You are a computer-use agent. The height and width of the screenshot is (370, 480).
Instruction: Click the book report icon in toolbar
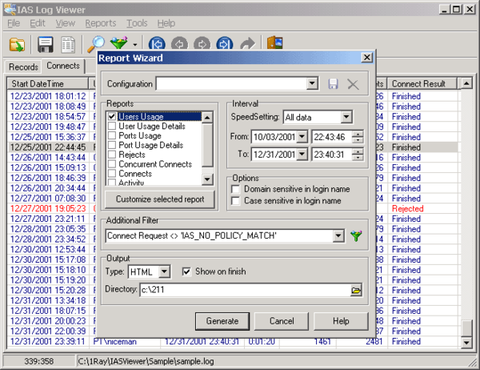275,43
